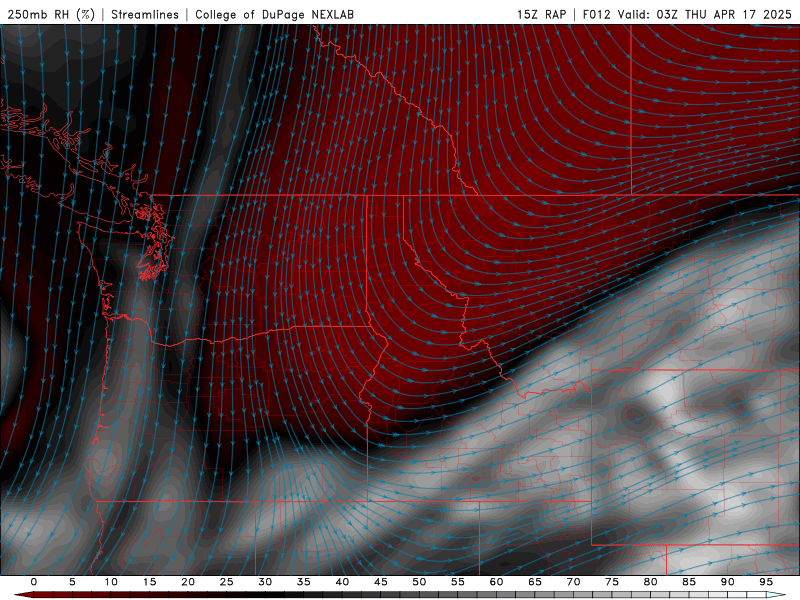Select the "15Z RAP" model run label
This screenshot has height=600, width=800.
coord(542,14)
